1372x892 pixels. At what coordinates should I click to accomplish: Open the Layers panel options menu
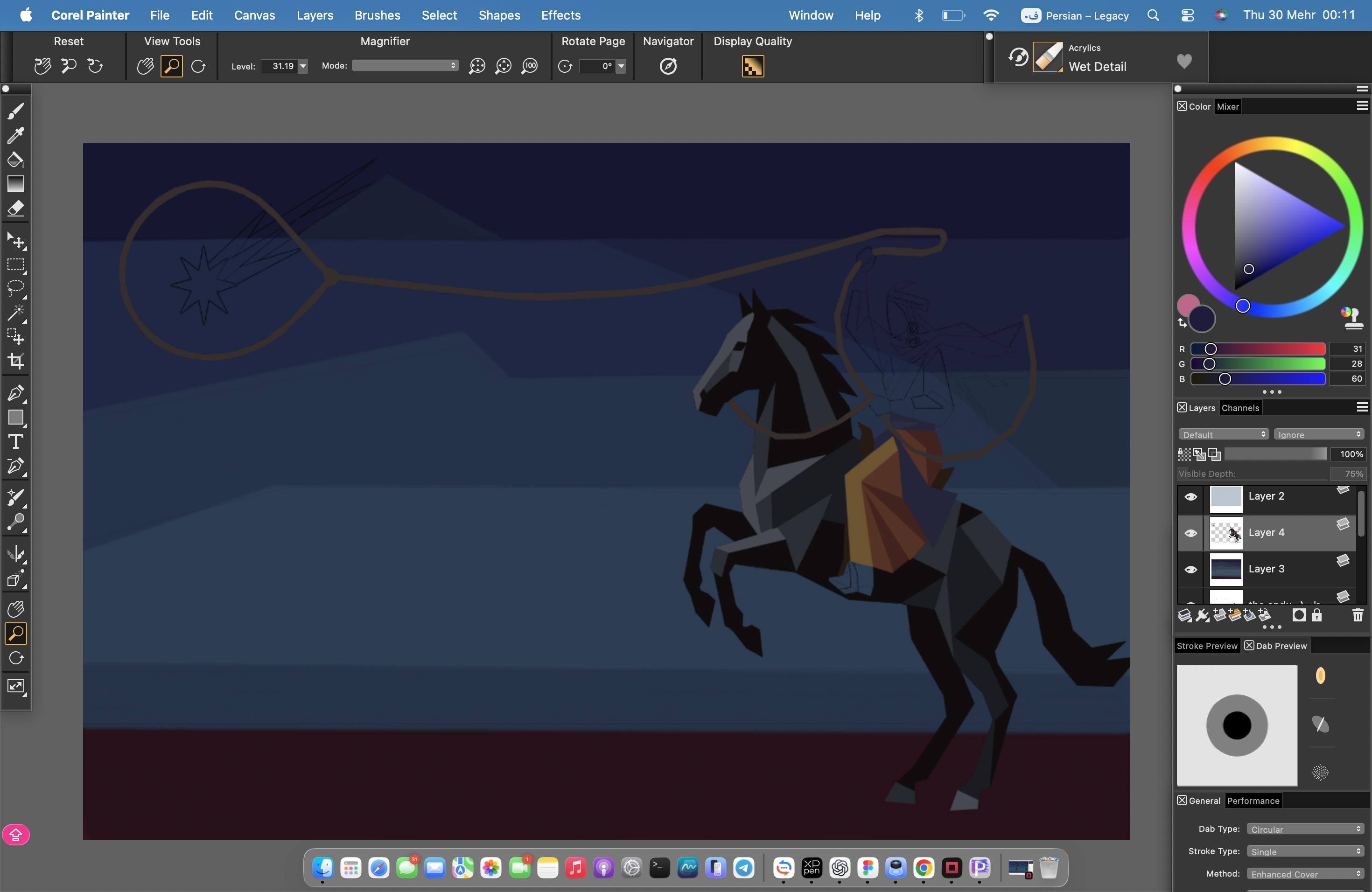coord(1362,407)
